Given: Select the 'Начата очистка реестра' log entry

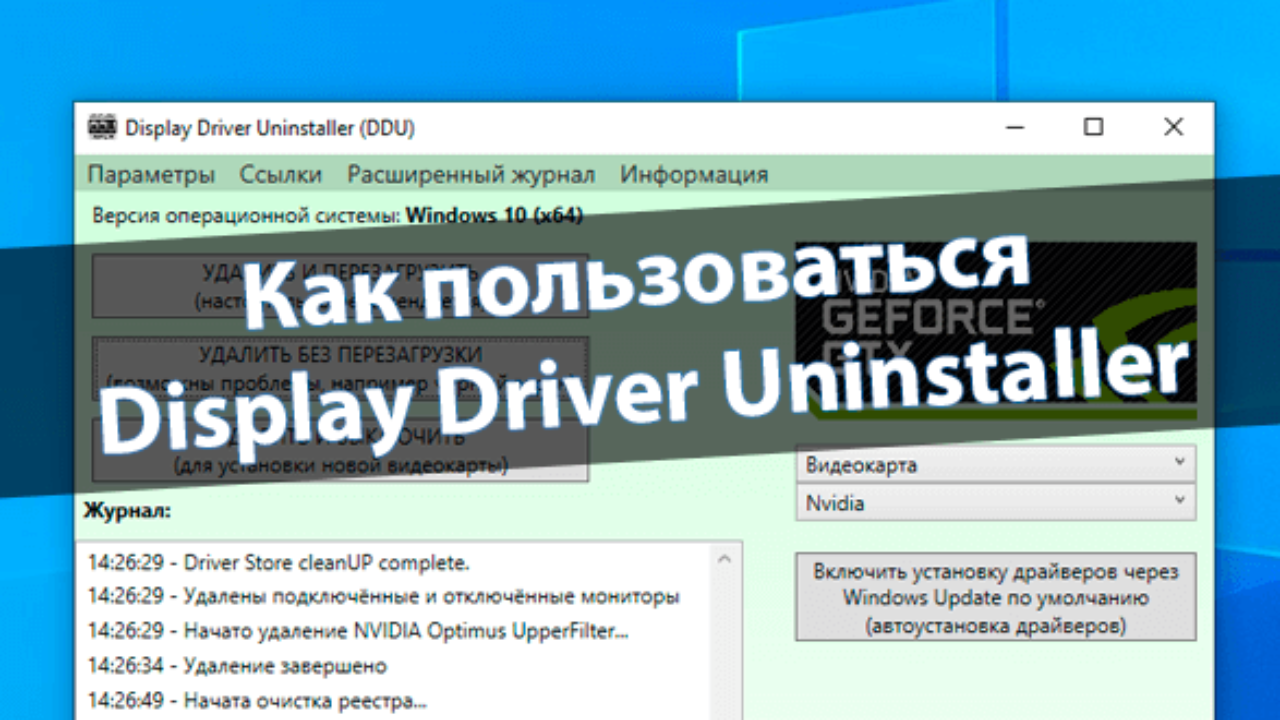Looking at the screenshot, I should [257, 701].
